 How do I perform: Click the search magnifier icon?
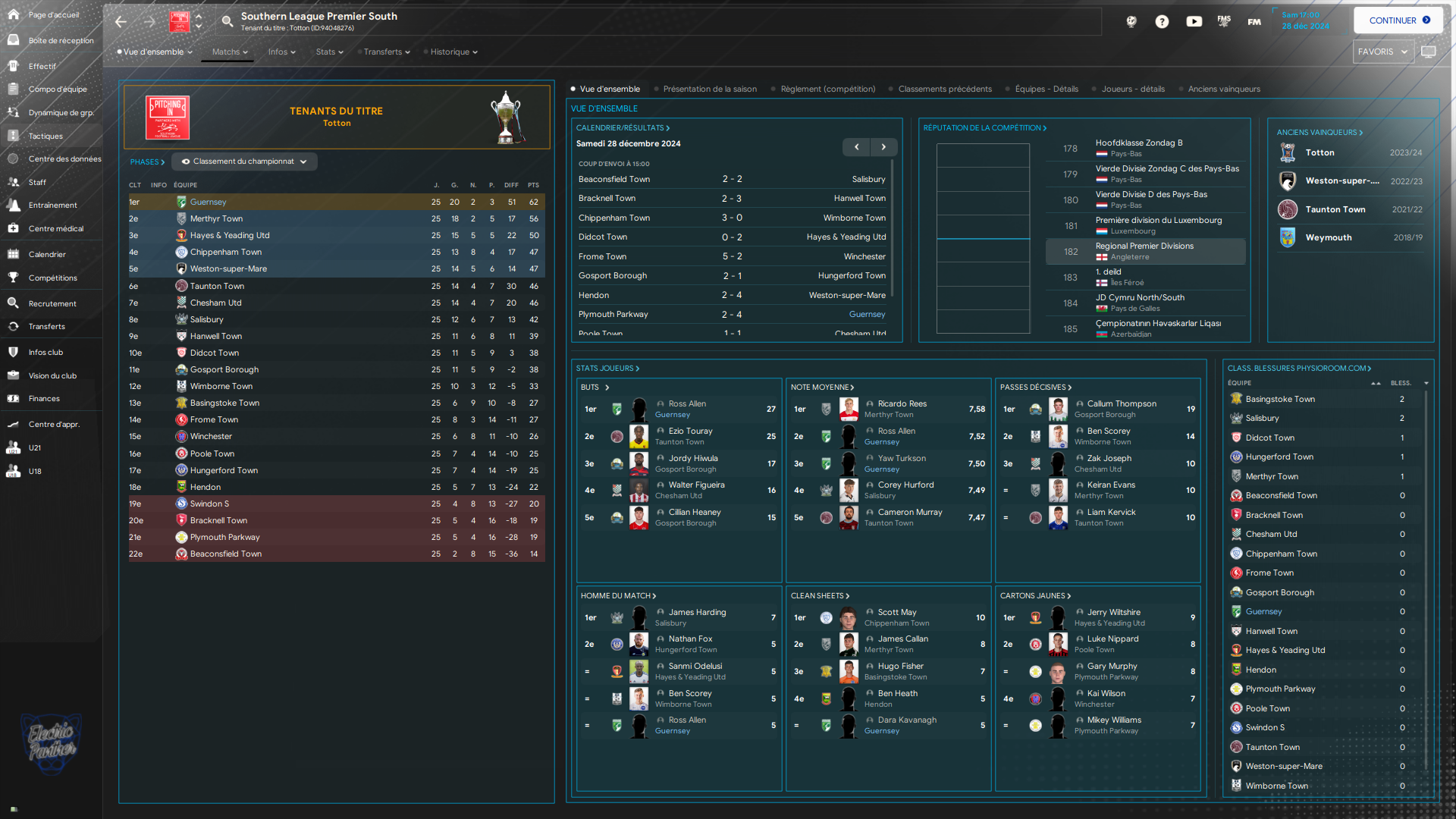pyautogui.click(x=227, y=21)
